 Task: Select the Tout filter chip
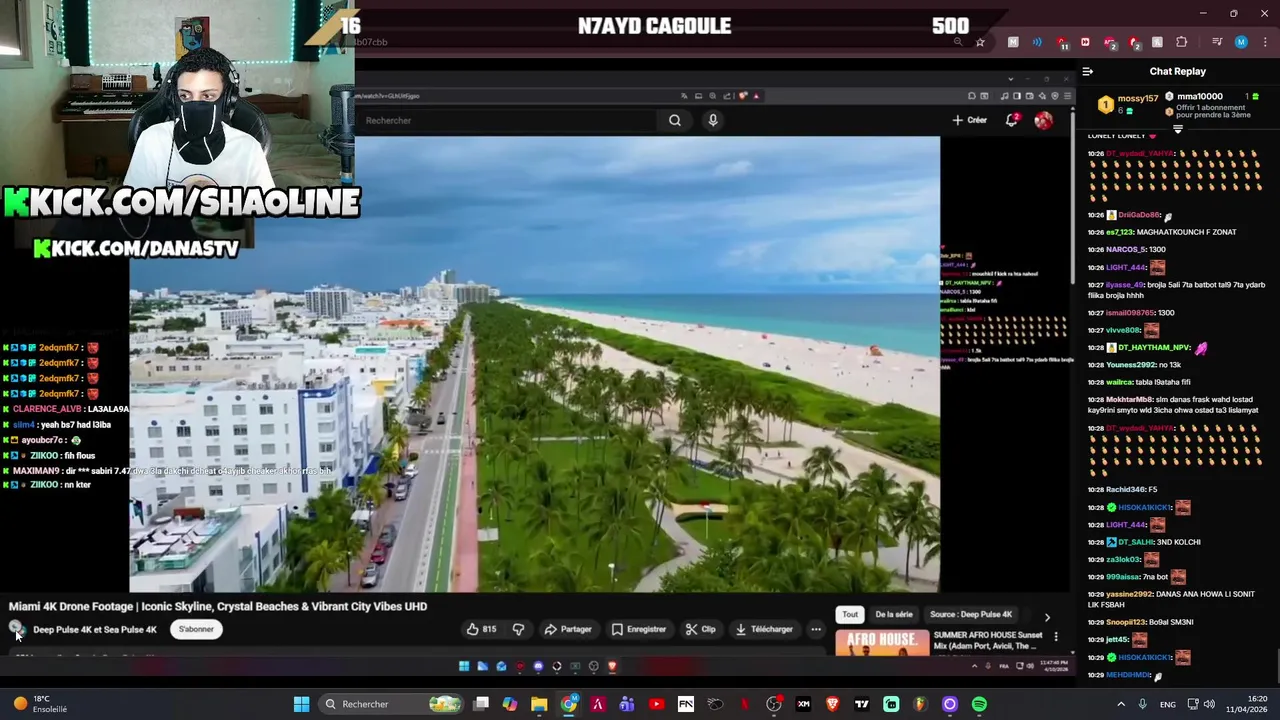(x=850, y=614)
